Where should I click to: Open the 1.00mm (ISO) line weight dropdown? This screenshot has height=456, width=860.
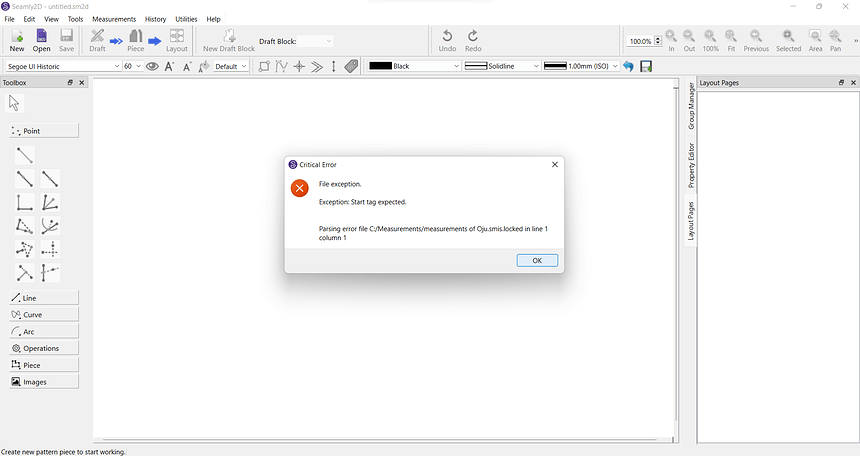581,66
